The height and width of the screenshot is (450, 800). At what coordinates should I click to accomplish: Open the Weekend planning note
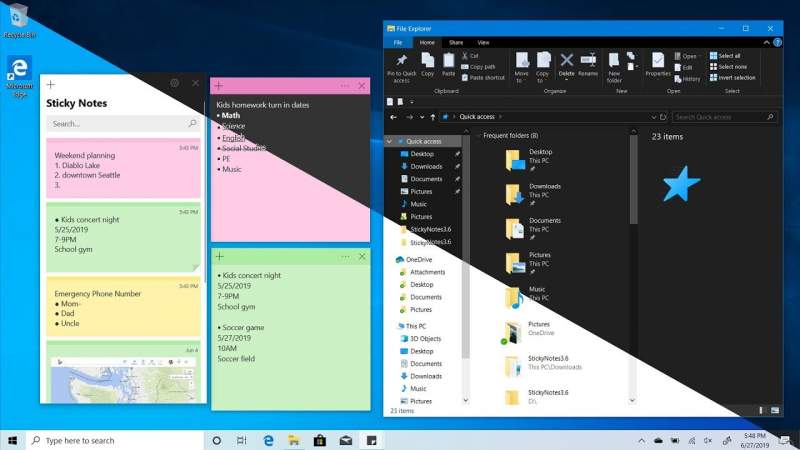pos(123,168)
